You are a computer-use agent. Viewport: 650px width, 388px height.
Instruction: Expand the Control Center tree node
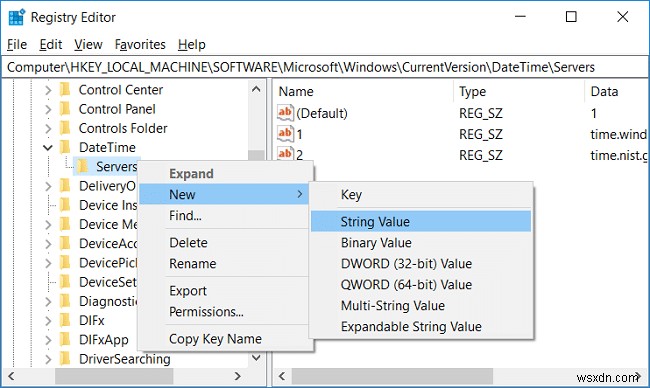pyautogui.click(x=48, y=90)
